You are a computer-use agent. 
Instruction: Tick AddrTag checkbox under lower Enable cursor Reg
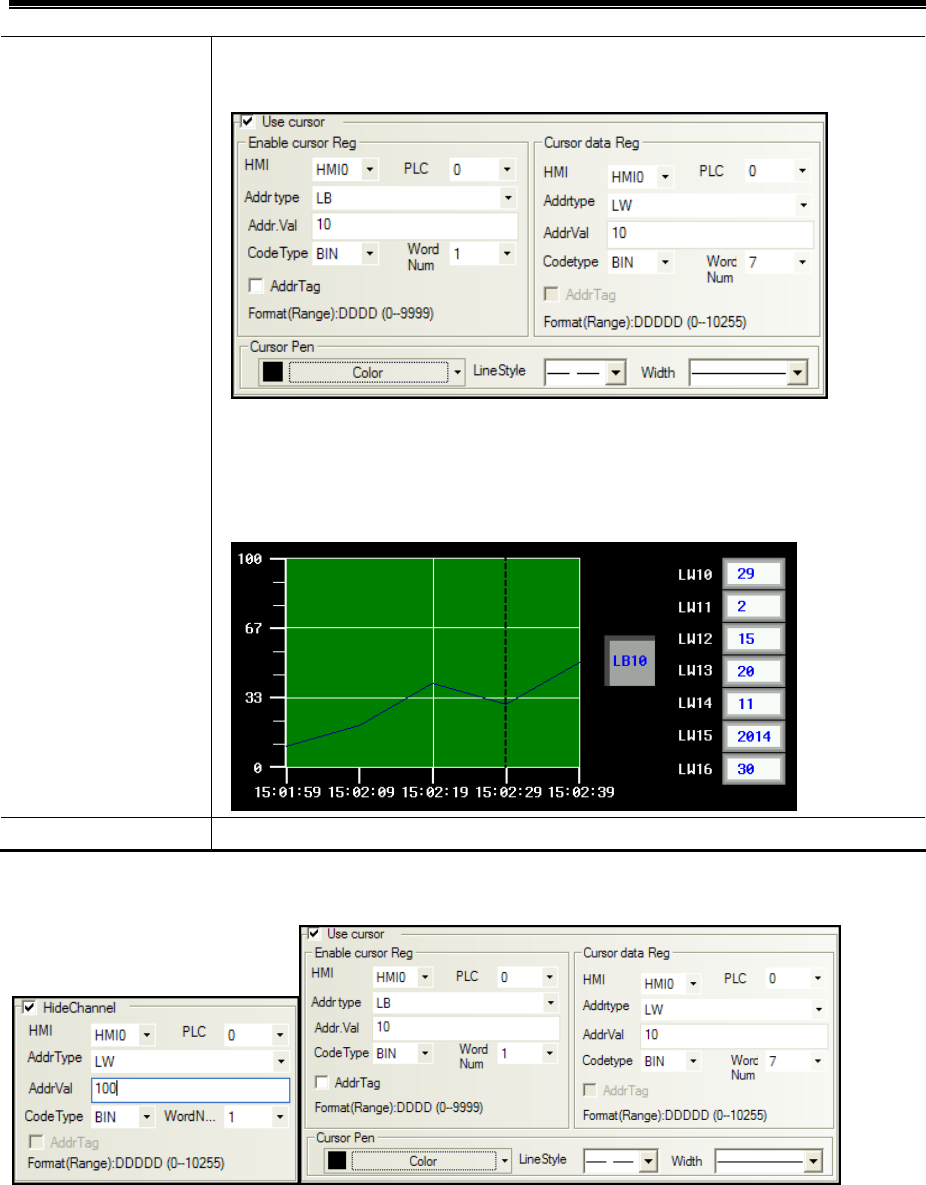point(322,1083)
